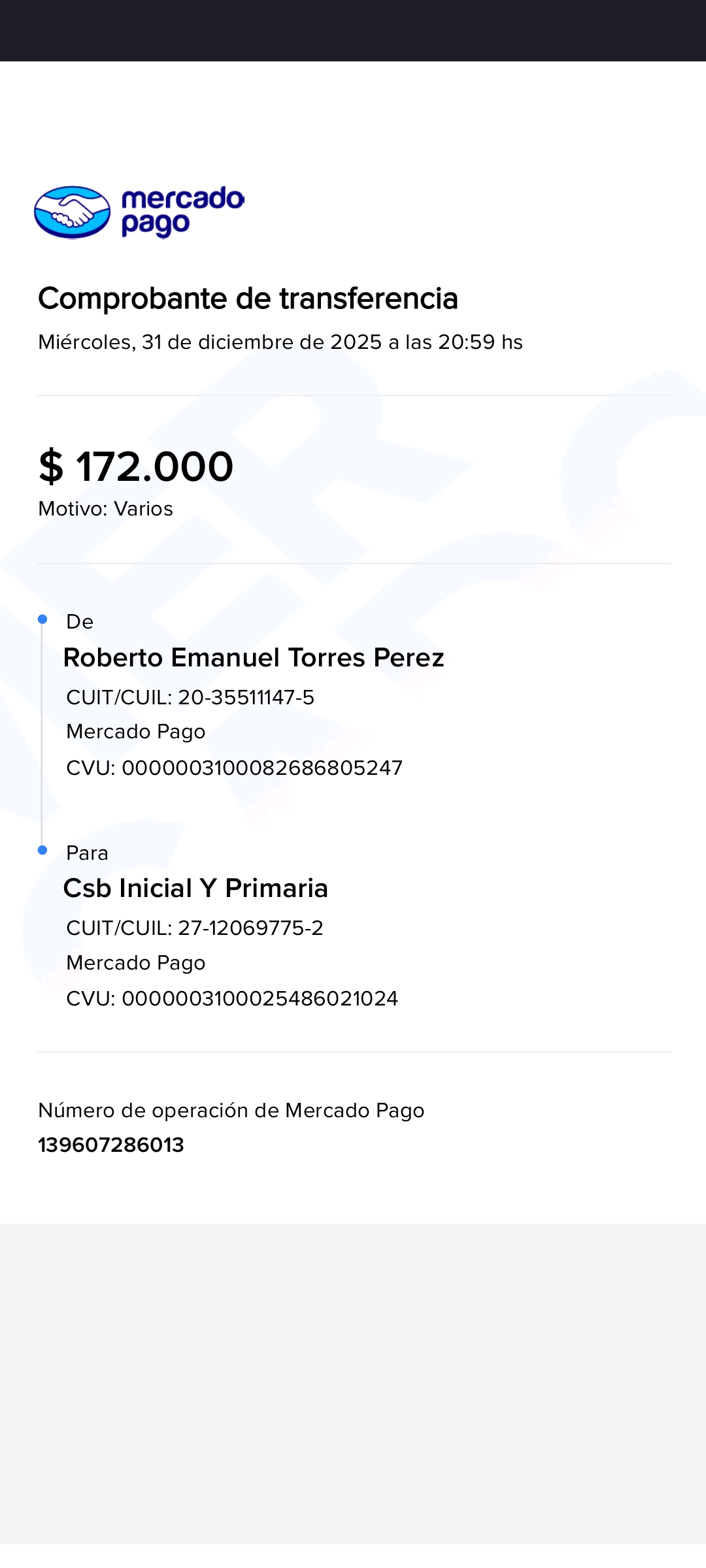Click sender's "Mercado Pago" account label
The height and width of the screenshot is (1568, 706).
136,732
